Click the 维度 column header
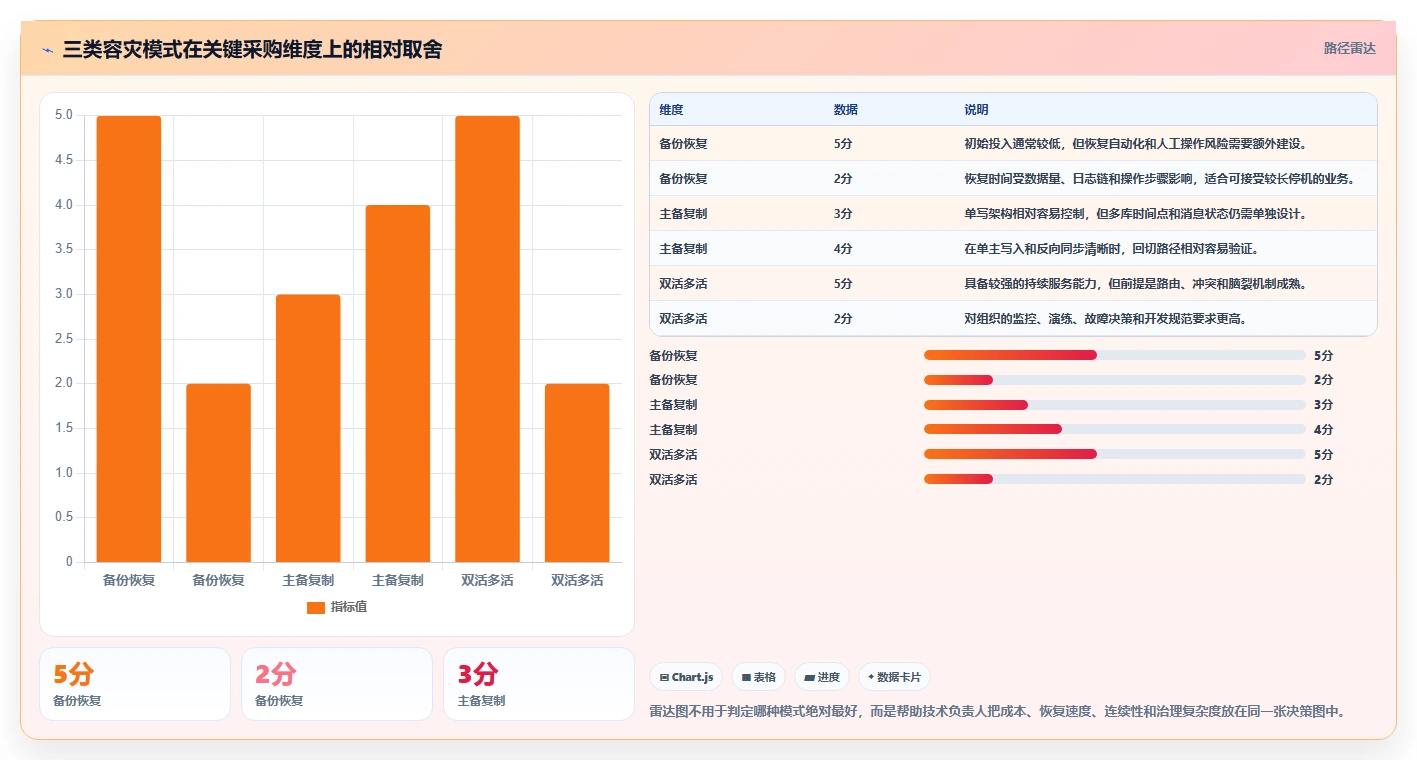 click(671, 110)
